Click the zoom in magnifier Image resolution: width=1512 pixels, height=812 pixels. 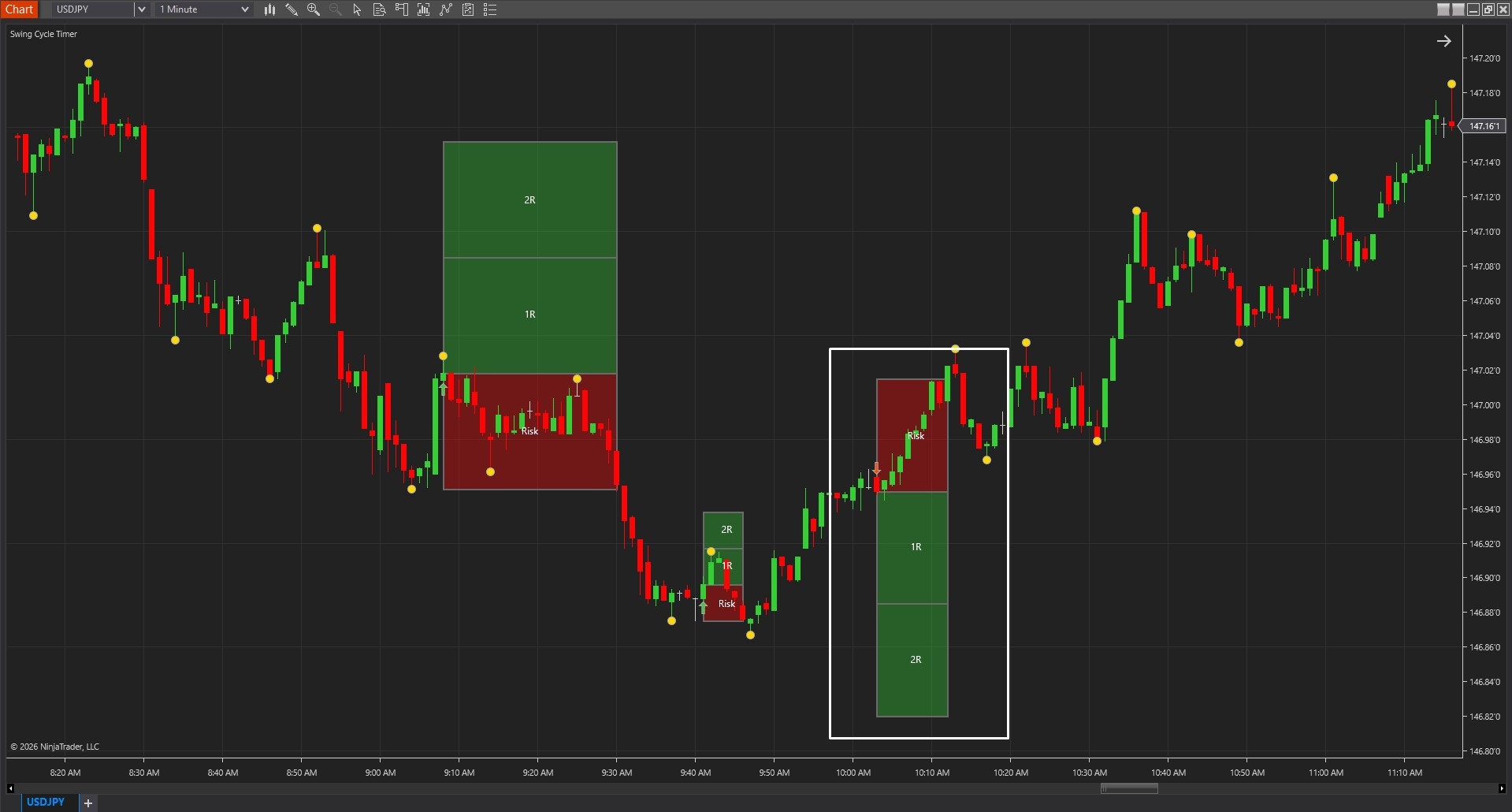pos(314,9)
